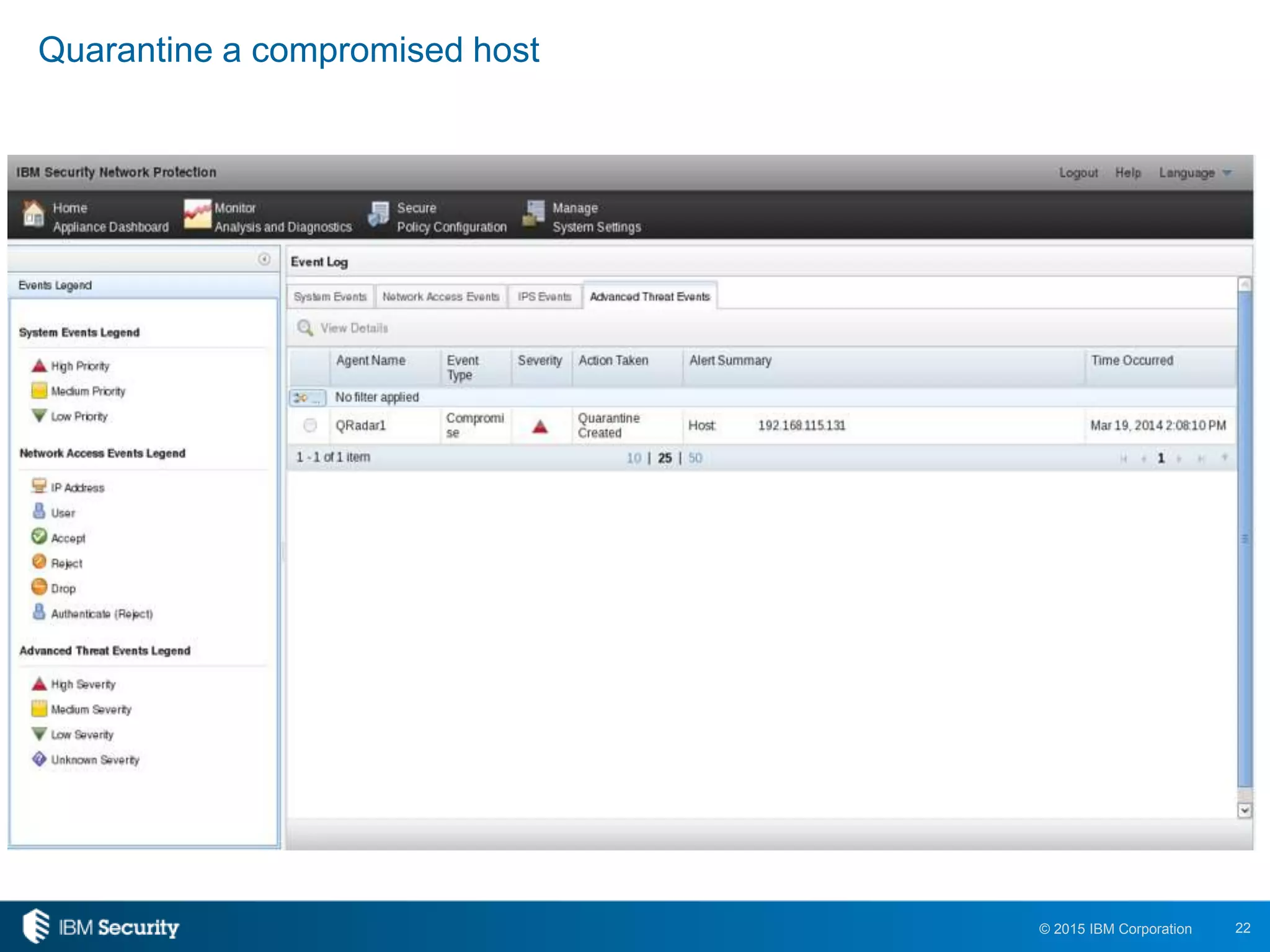Switch to Advanced Threat Events tab
Screen dimensions: 1270x952
point(650,297)
